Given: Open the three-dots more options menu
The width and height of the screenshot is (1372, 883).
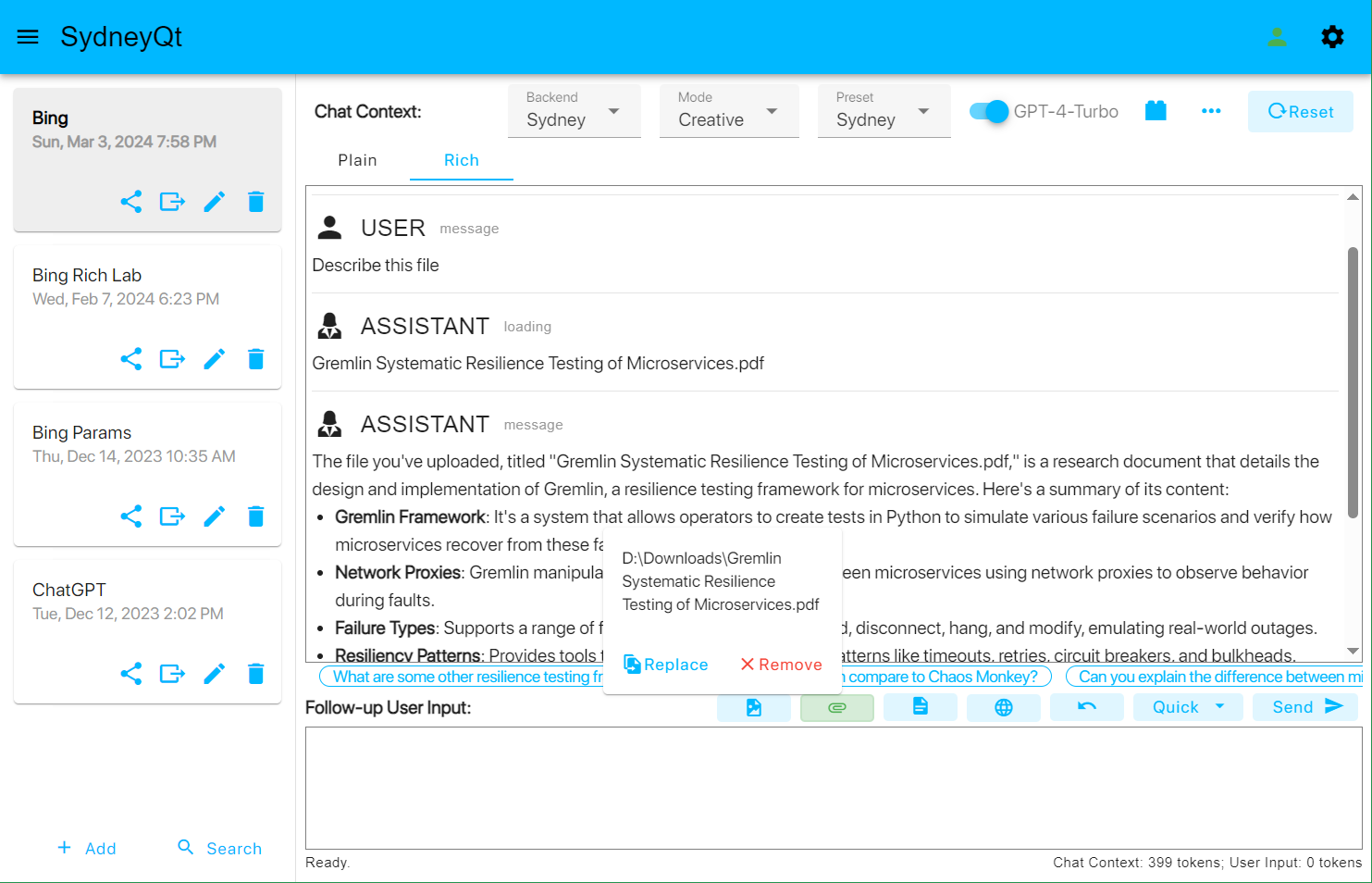Looking at the screenshot, I should (1211, 111).
